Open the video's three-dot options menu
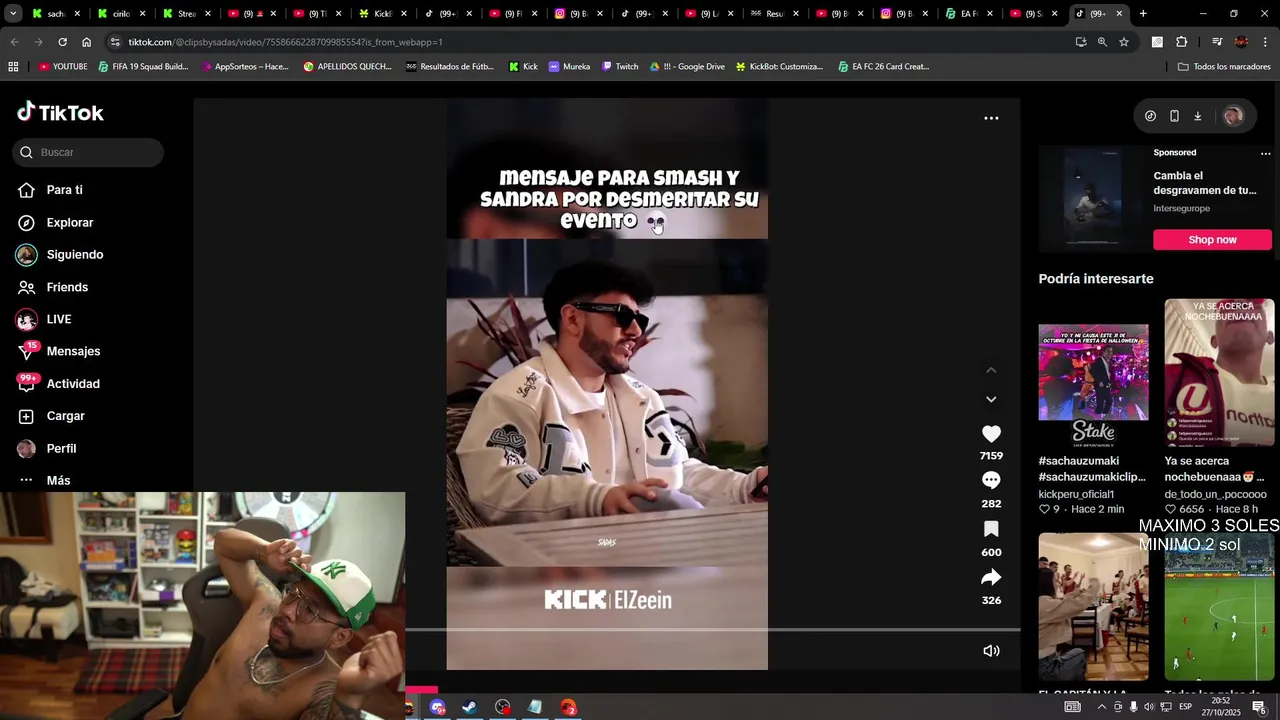 [991, 118]
